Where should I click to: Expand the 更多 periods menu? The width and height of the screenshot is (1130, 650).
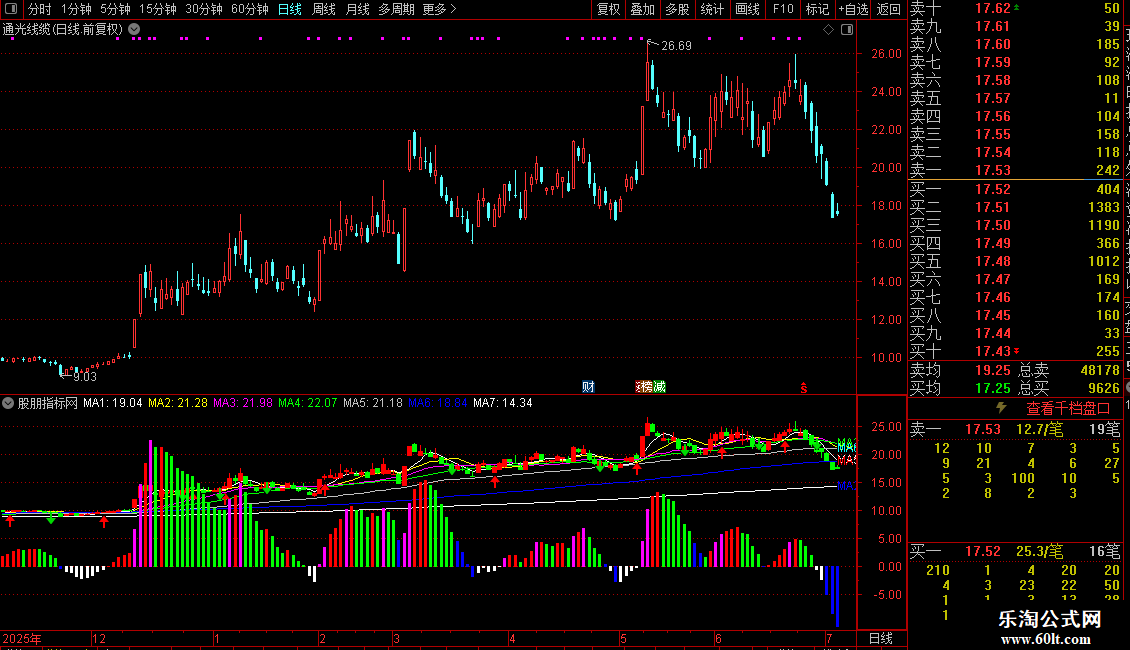(439, 9)
